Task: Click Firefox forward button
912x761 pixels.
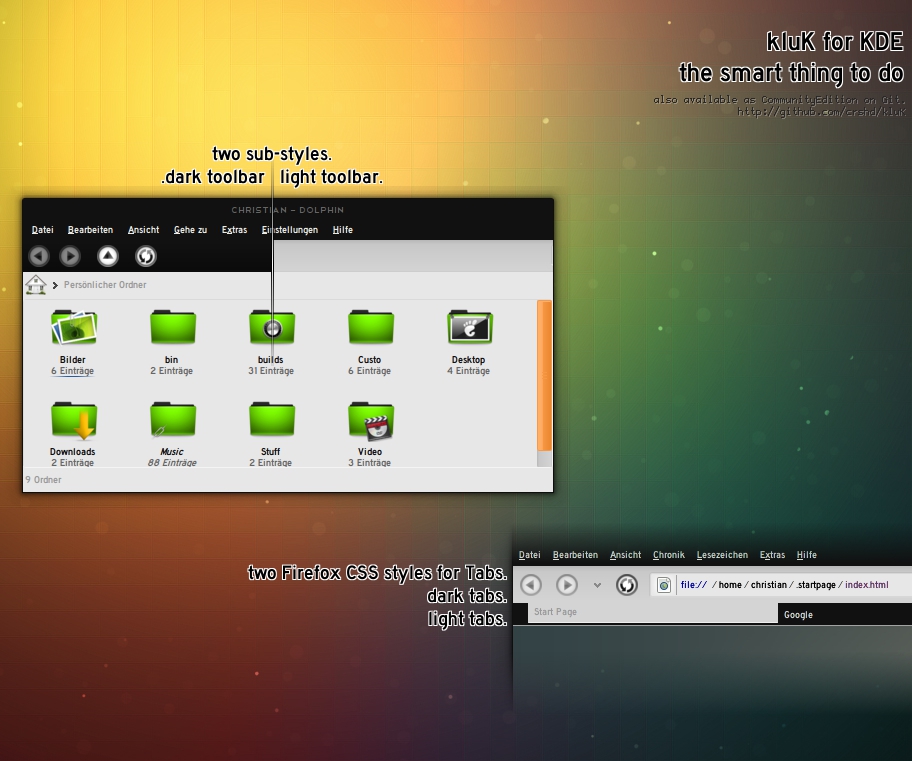Action: pyautogui.click(x=567, y=585)
